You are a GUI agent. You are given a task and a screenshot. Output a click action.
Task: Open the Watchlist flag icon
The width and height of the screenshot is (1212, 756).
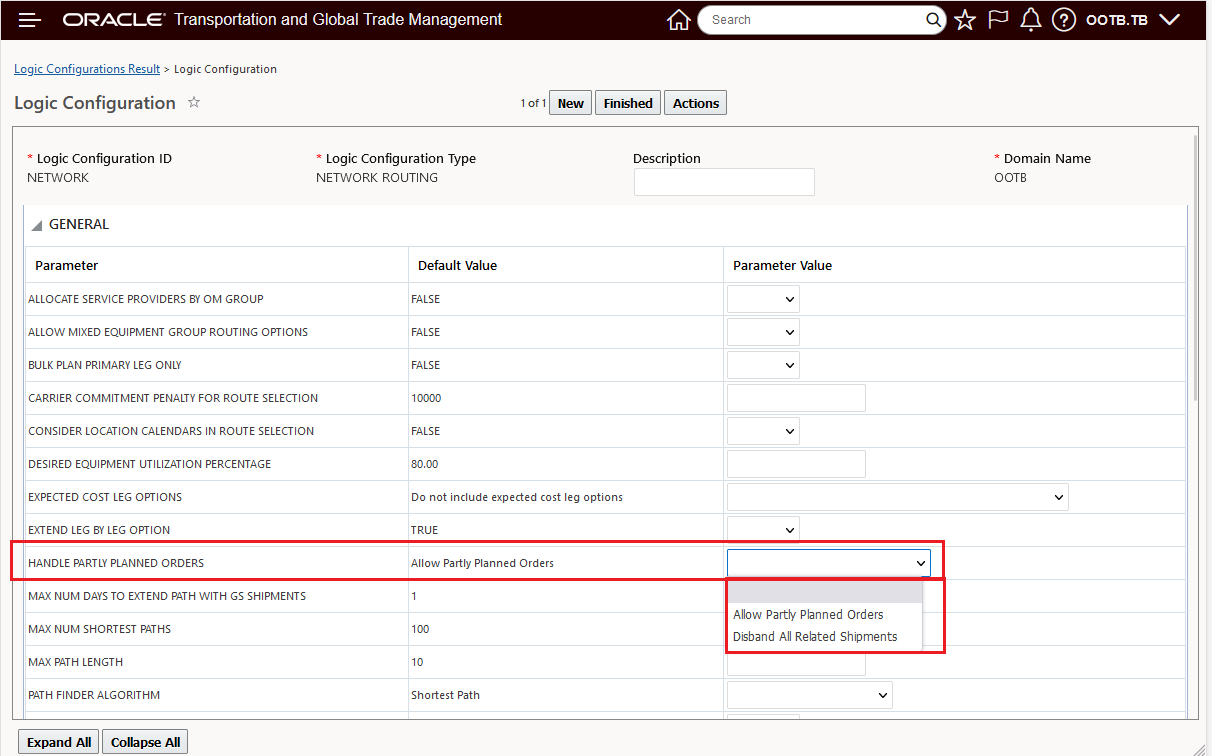998,20
